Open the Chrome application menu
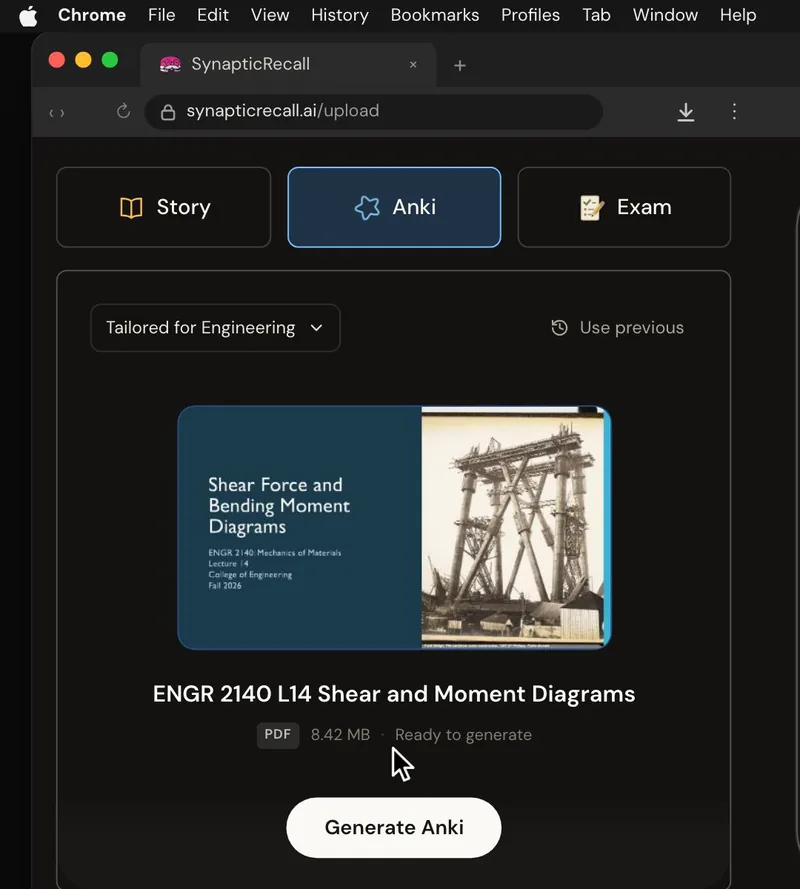This screenshot has height=889, width=800. coord(92,15)
